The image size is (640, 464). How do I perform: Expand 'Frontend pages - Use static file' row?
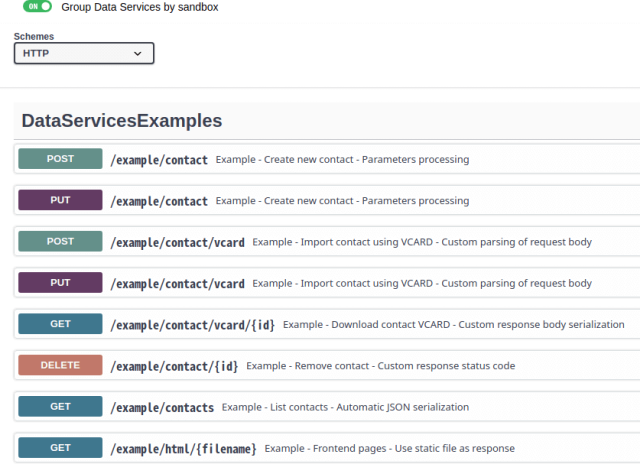coord(390,449)
